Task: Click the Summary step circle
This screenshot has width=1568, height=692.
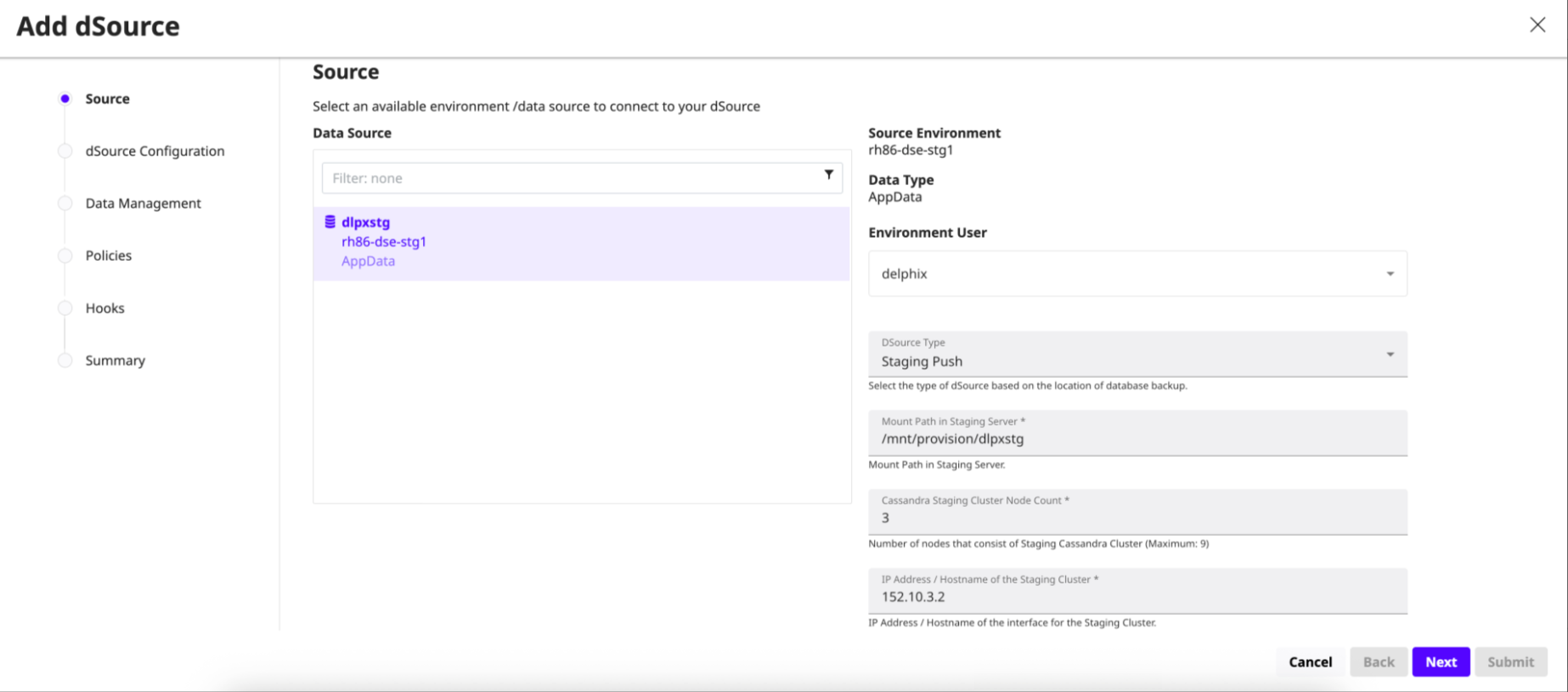Action: click(x=65, y=361)
